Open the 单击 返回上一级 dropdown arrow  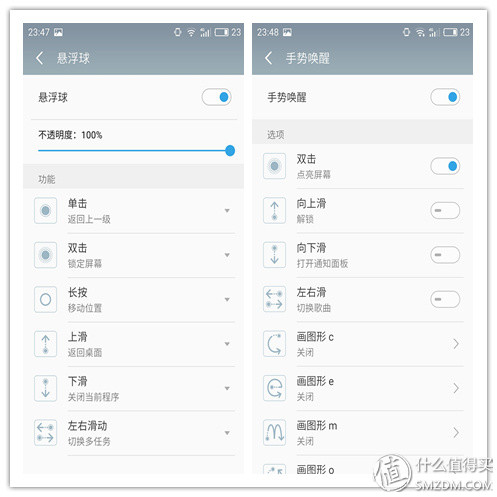pos(227,211)
